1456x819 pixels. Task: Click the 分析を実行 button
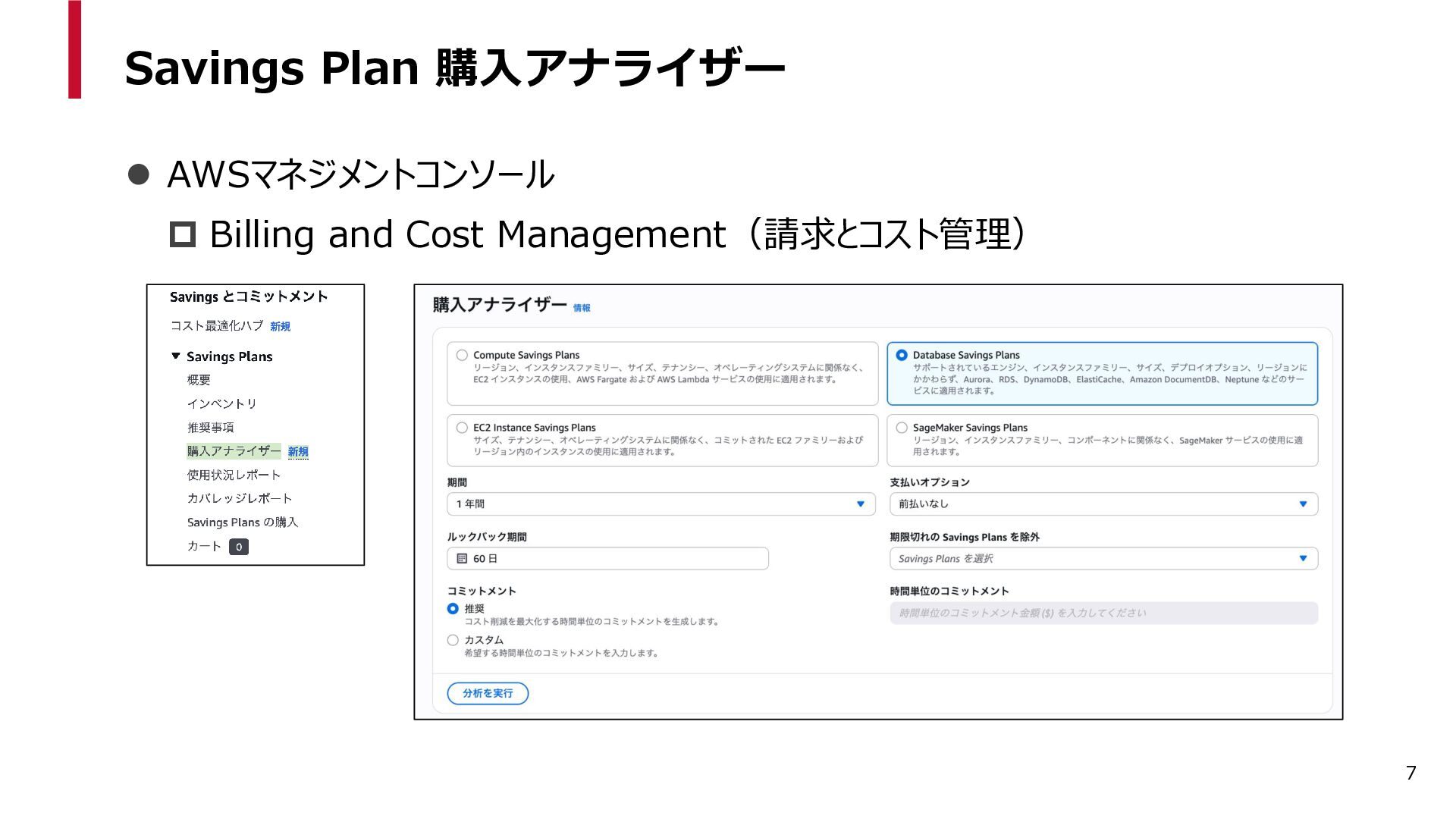[x=488, y=693]
